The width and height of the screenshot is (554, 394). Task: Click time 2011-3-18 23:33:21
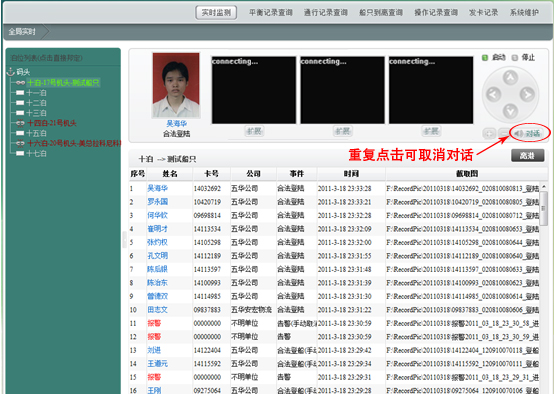pos(344,202)
